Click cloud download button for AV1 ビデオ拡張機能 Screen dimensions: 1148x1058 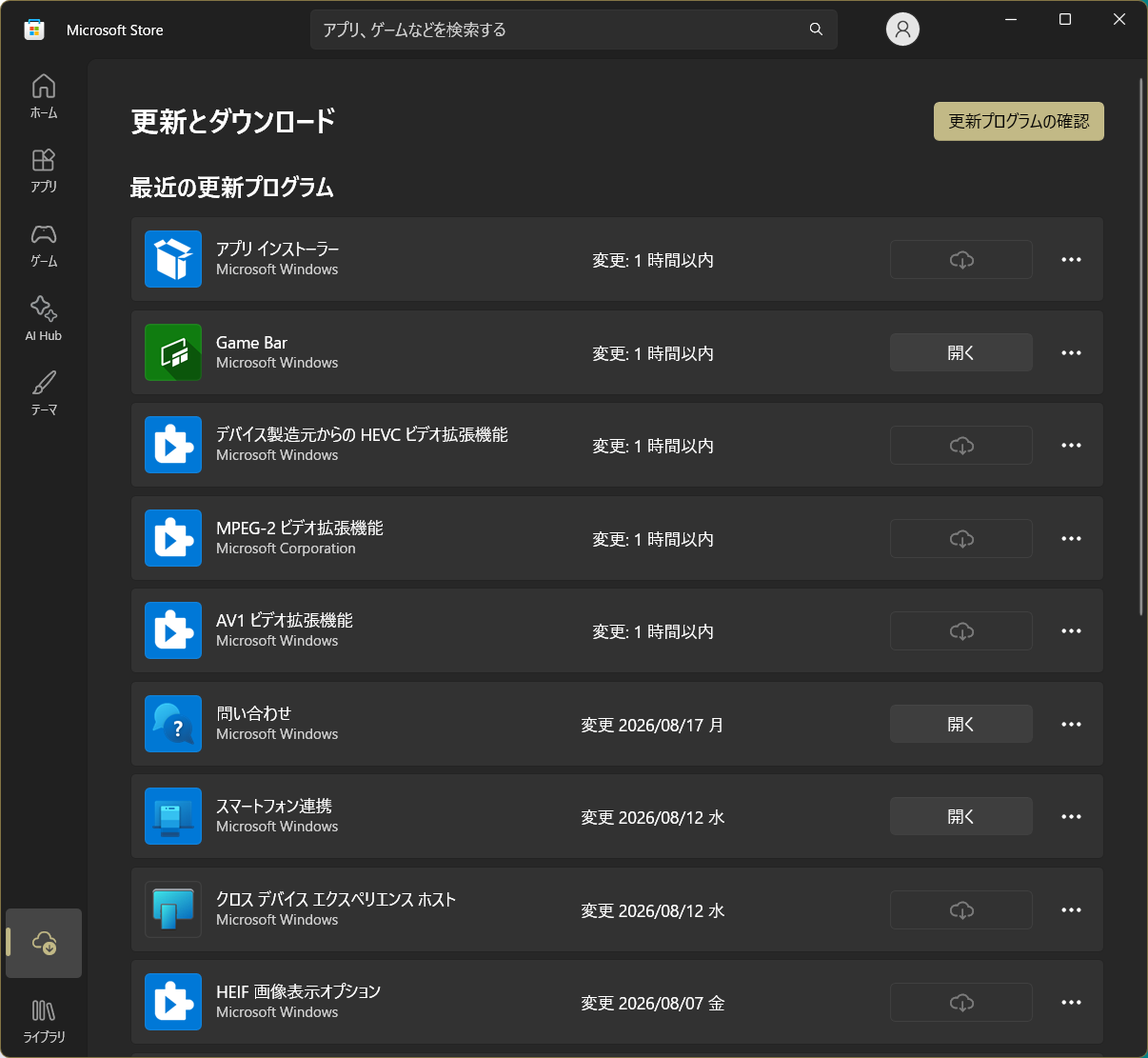tap(961, 630)
